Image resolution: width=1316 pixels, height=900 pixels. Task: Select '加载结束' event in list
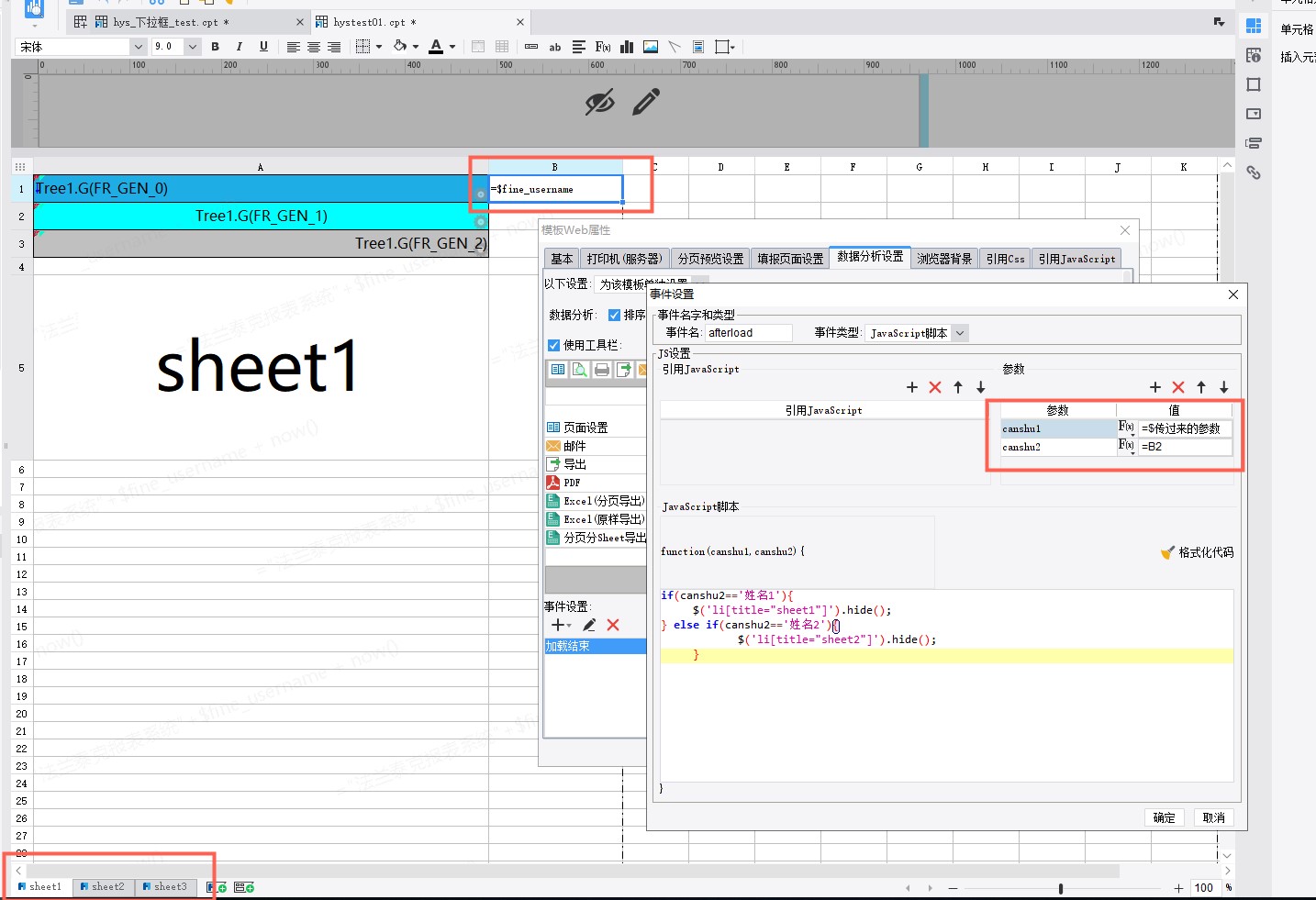595,646
